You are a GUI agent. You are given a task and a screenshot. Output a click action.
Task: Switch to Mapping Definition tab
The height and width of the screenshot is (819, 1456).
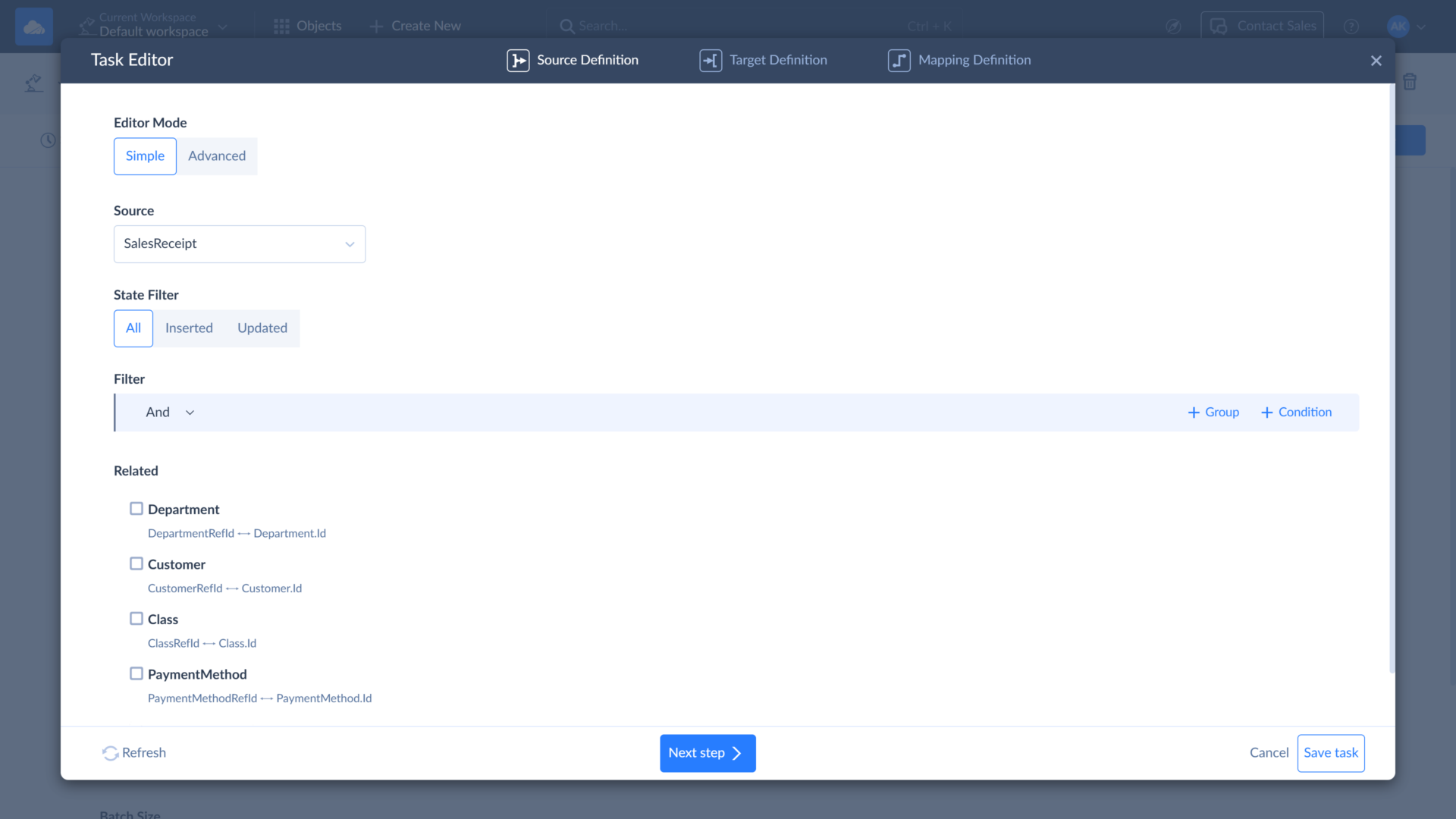959,61
